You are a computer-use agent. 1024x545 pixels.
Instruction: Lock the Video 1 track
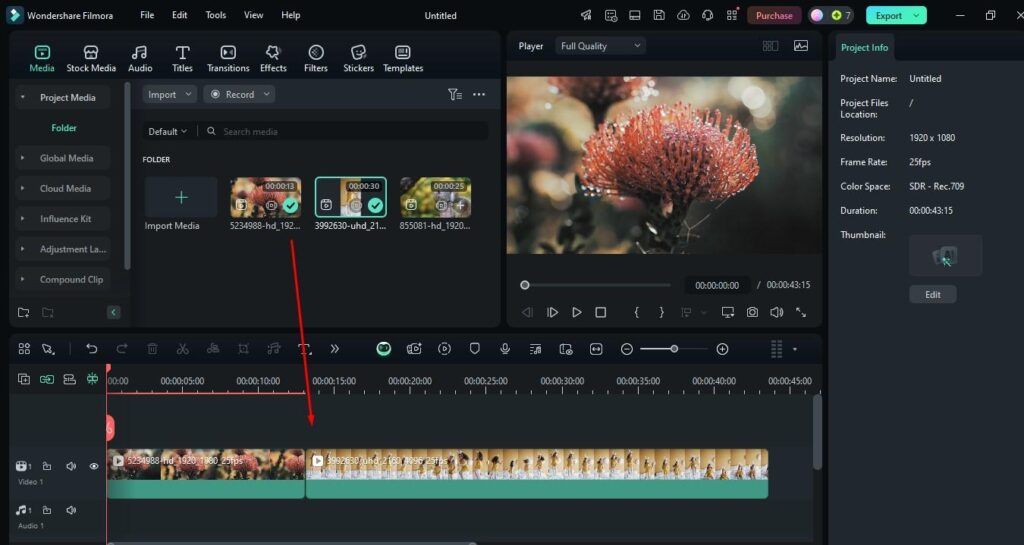point(47,466)
